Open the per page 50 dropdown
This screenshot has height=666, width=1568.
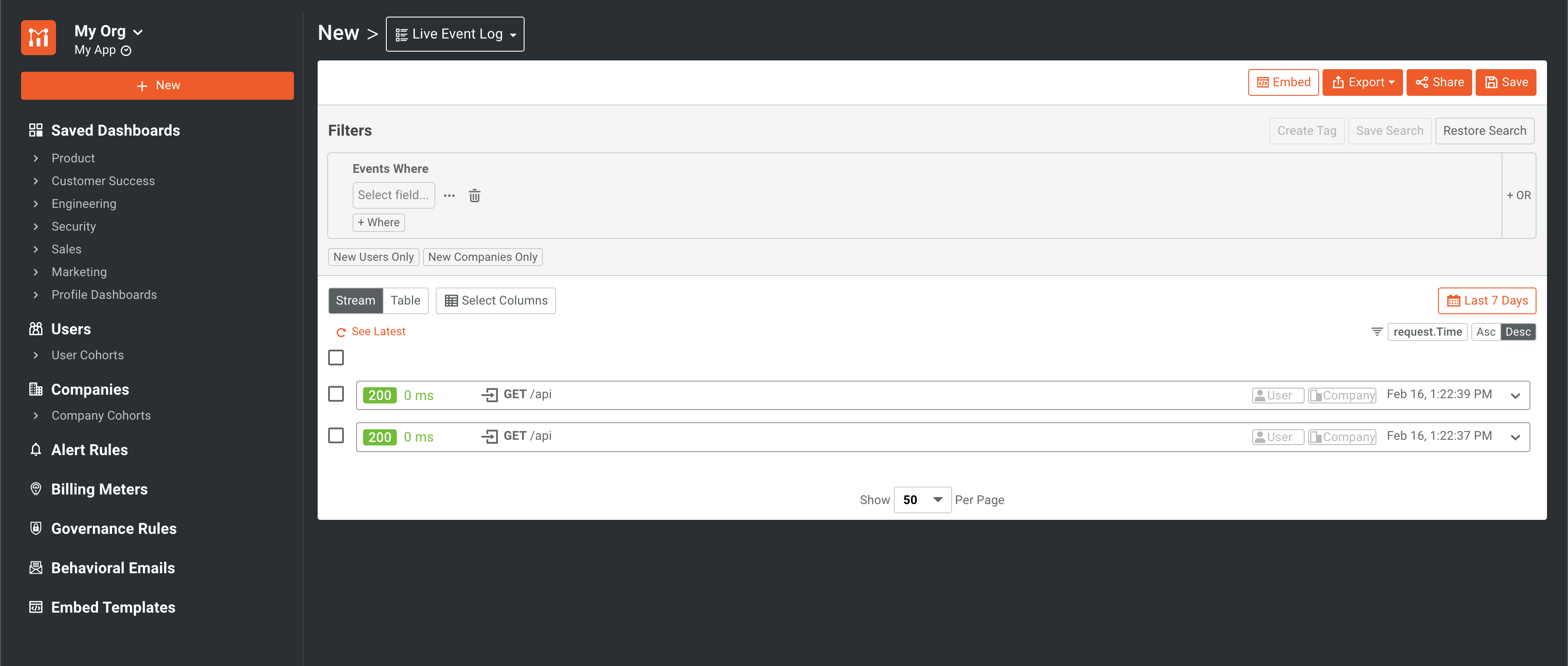point(921,500)
